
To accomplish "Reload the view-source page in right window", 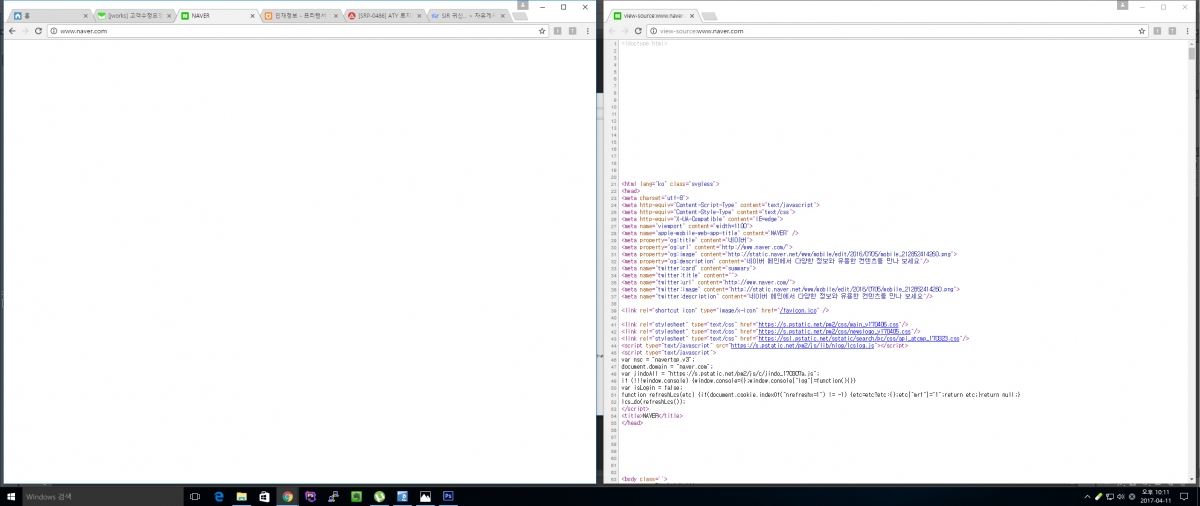I will (x=640, y=31).
